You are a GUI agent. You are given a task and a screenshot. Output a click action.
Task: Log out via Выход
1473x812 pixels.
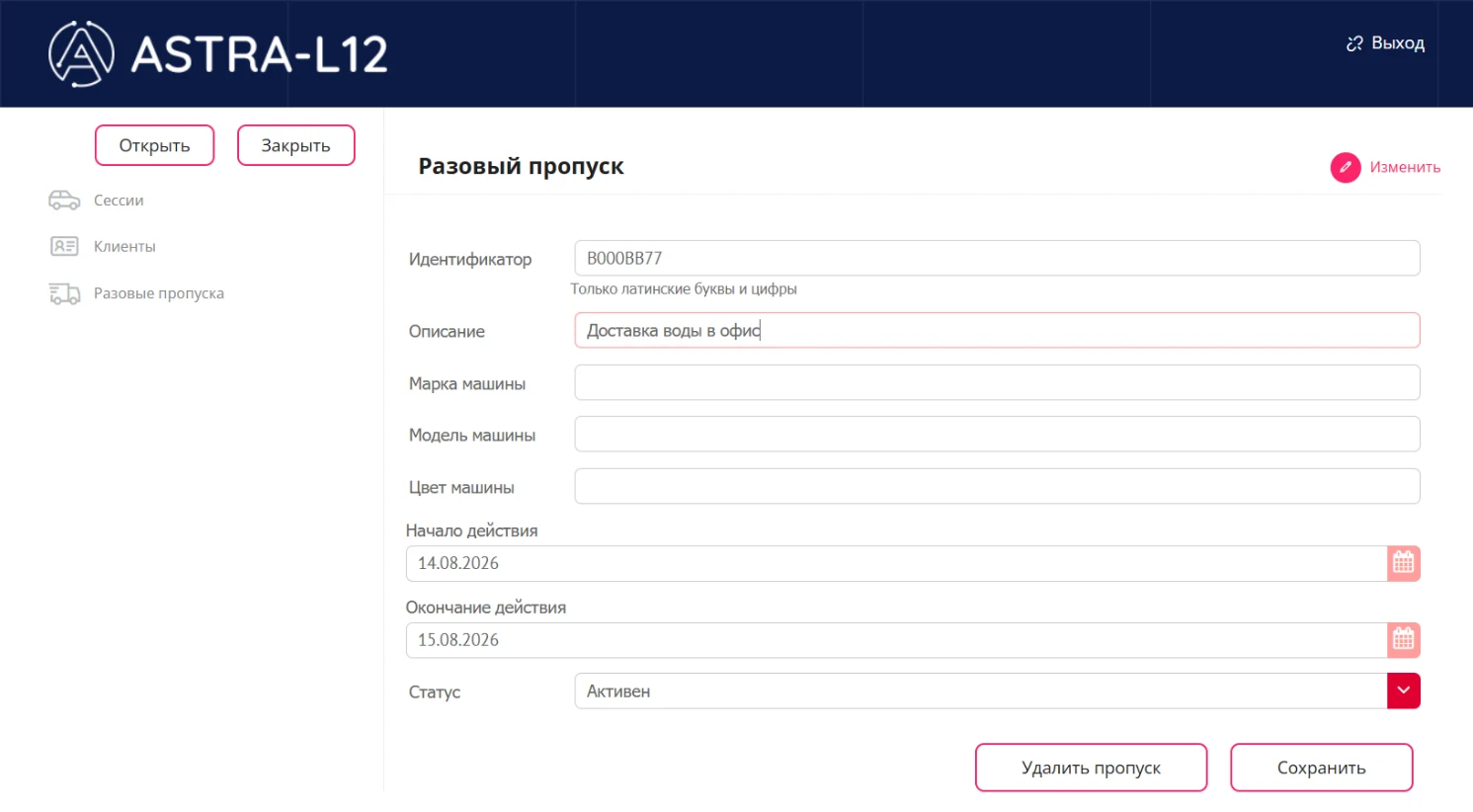pyautogui.click(x=1398, y=43)
